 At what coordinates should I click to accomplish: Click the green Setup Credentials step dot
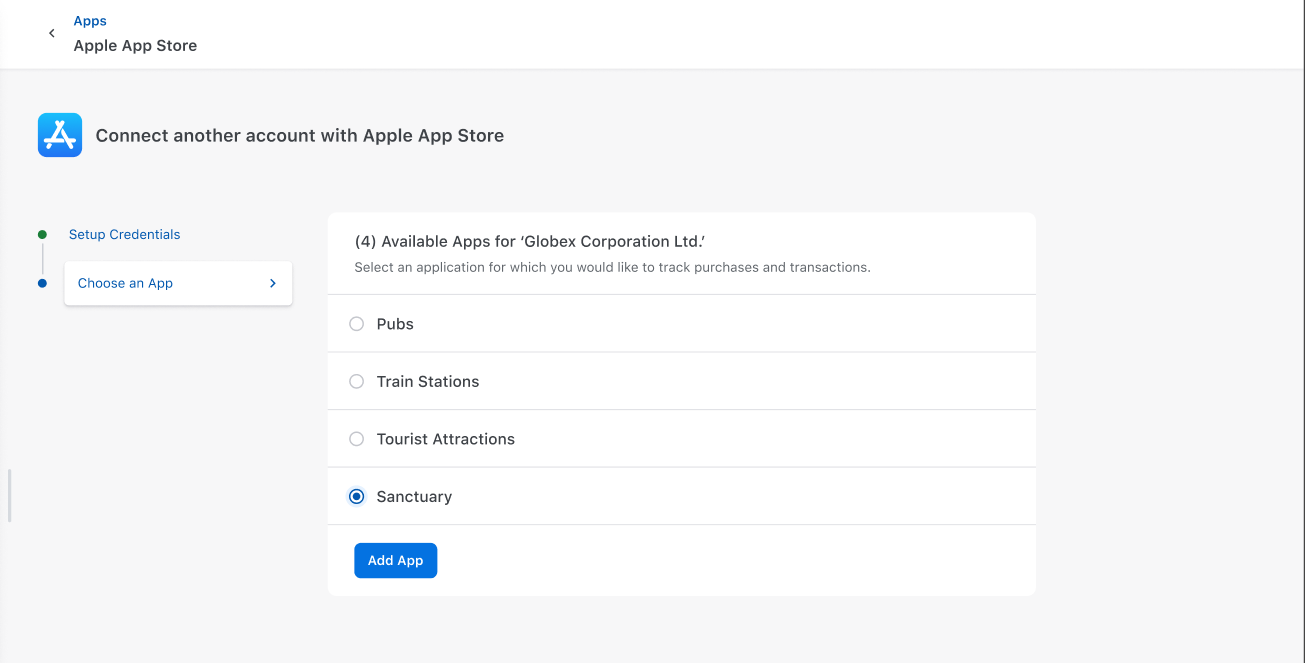[42, 235]
